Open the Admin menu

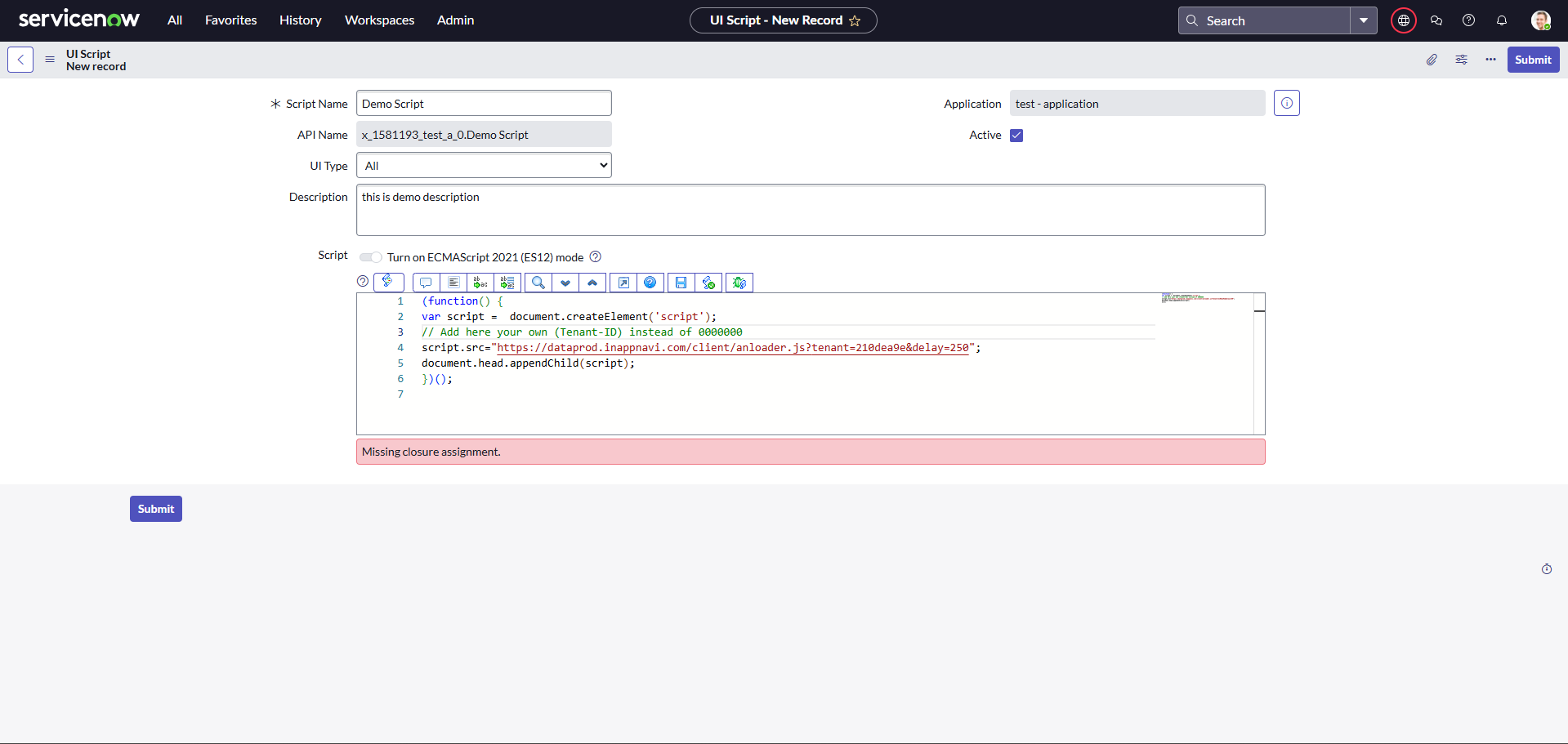[455, 20]
